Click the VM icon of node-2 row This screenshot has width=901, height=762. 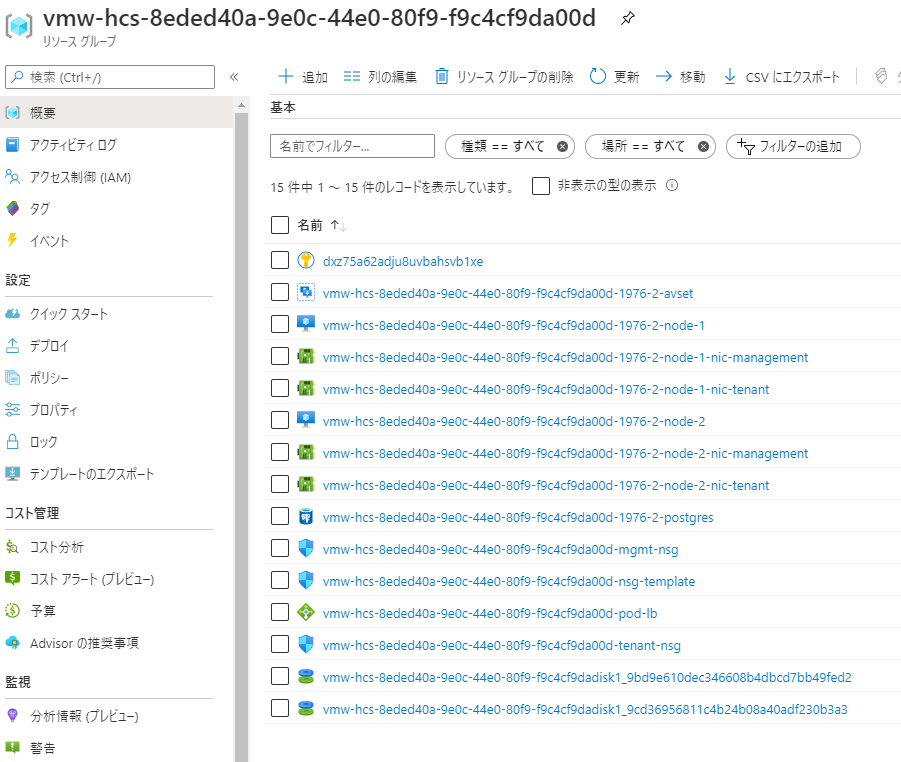point(306,420)
